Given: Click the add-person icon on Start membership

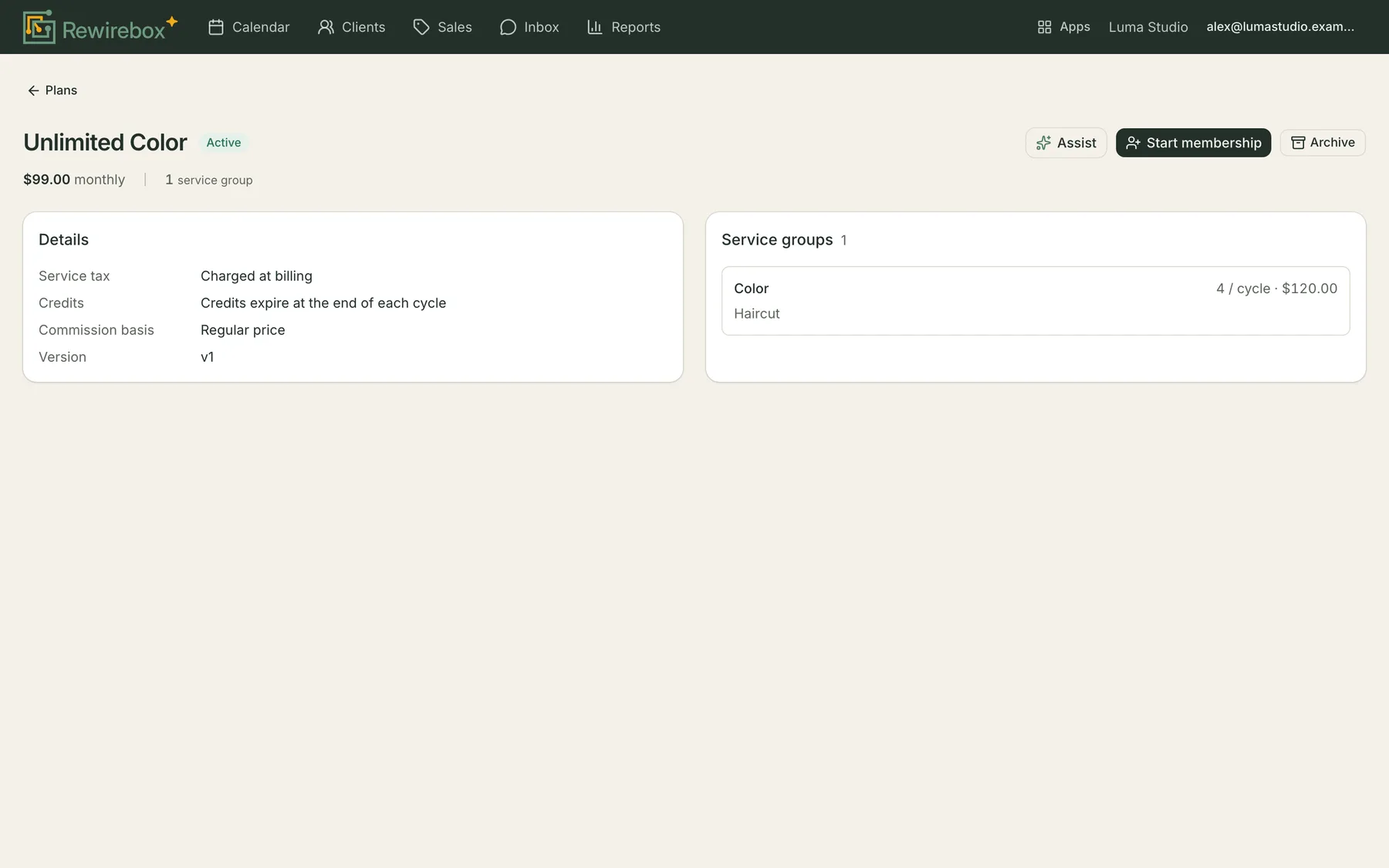Looking at the screenshot, I should point(1133,143).
